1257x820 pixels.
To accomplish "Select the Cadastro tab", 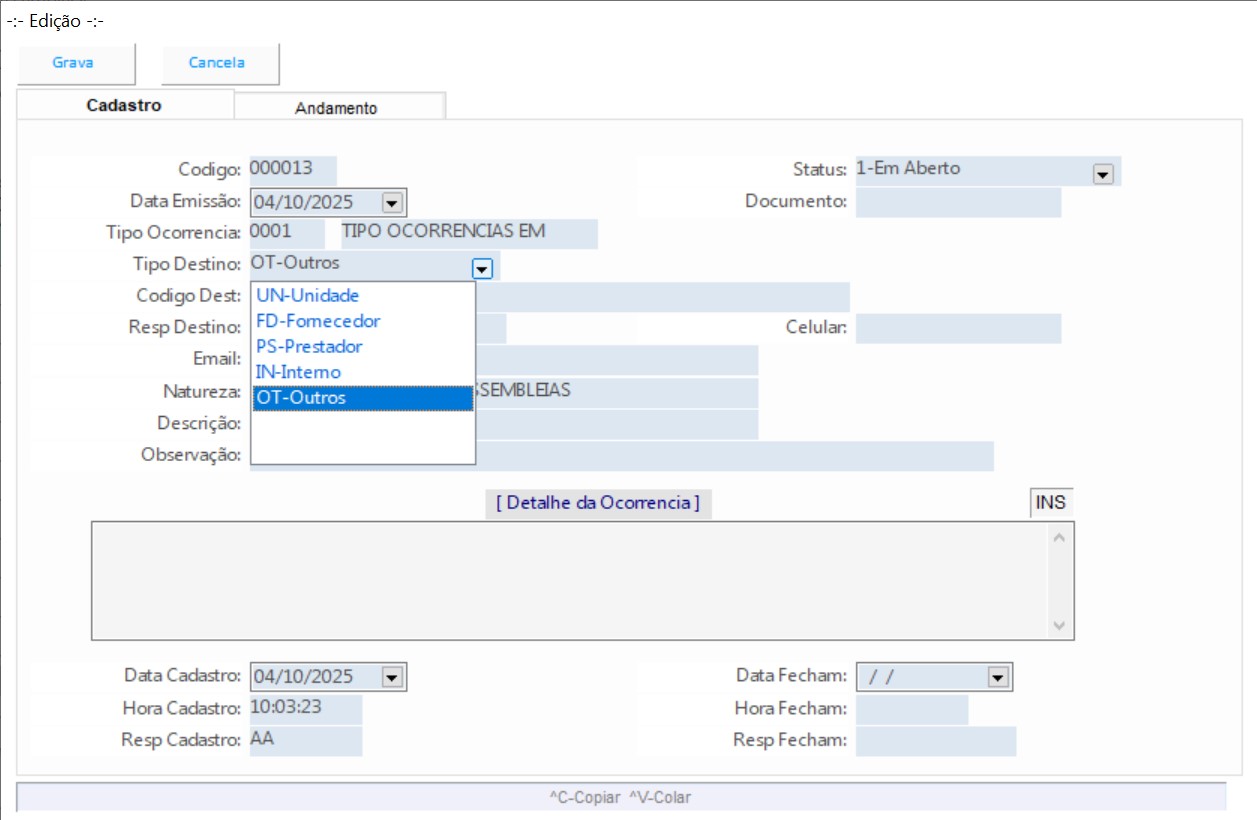I will 124,105.
